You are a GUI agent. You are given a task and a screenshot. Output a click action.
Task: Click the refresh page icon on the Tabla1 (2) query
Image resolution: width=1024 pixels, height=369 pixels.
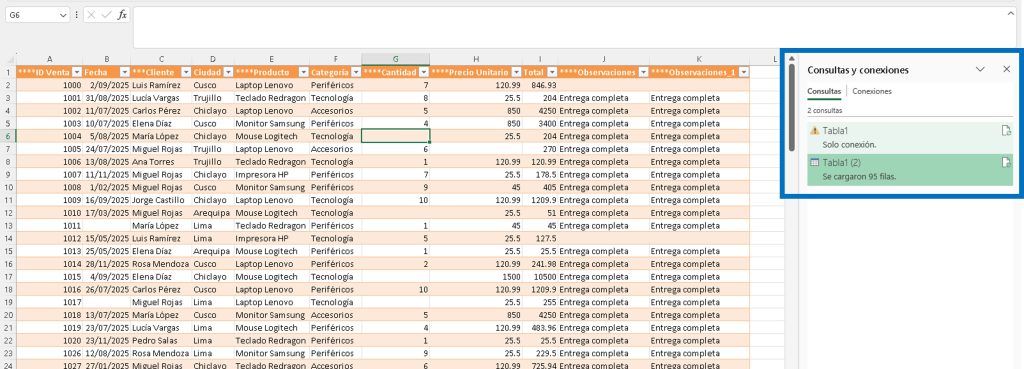coord(1006,163)
